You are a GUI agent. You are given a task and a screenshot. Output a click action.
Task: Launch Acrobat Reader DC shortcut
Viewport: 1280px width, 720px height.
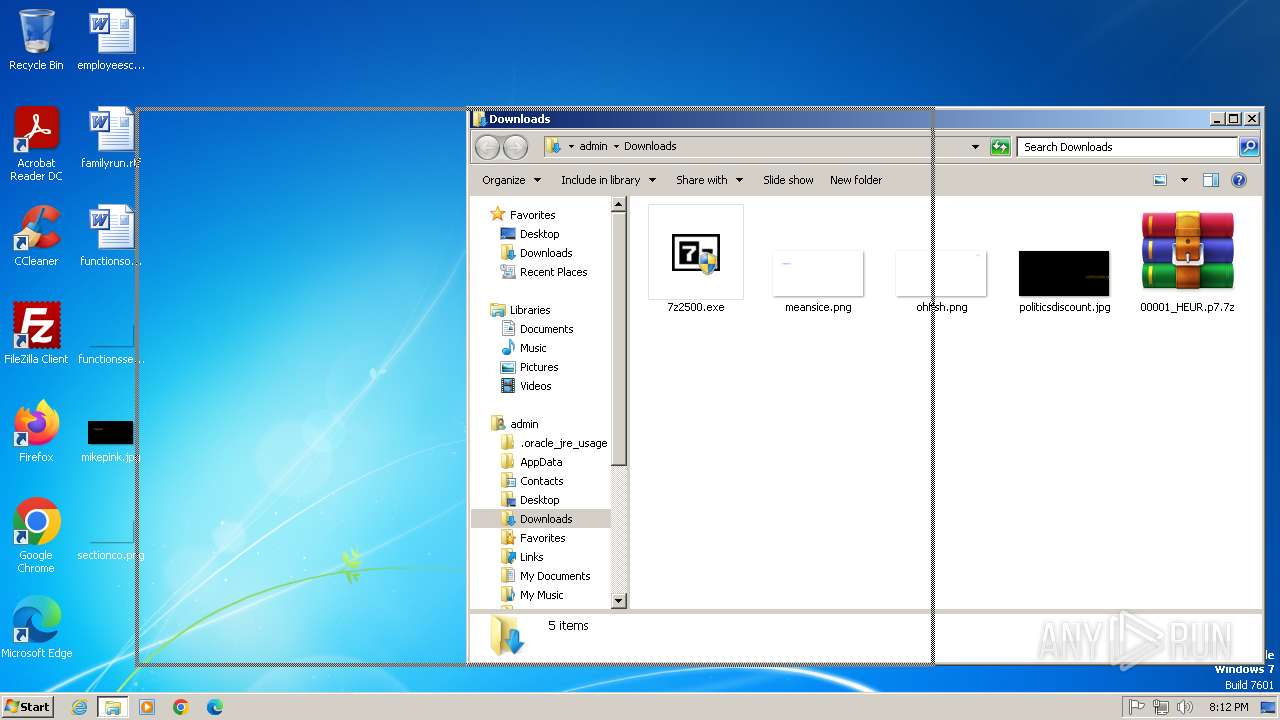pyautogui.click(x=36, y=144)
